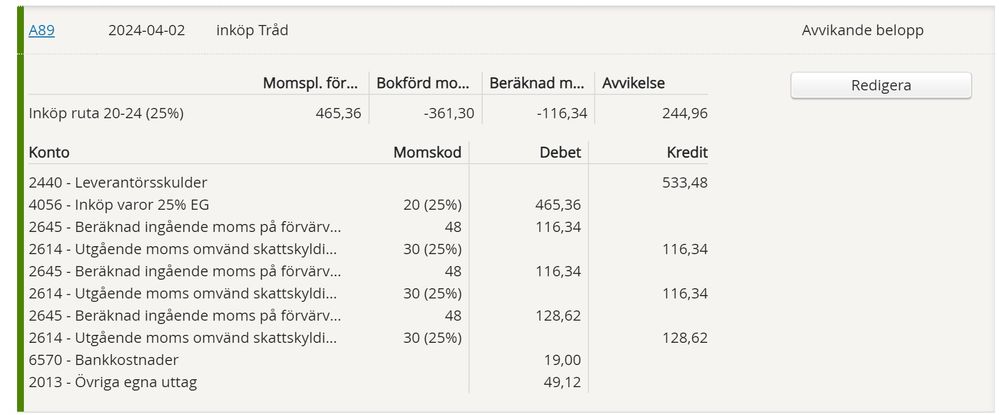Click the Inköp ruta 20-24 (25%) row label
Image resolution: width=999 pixels, height=415 pixels.
point(106,113)
